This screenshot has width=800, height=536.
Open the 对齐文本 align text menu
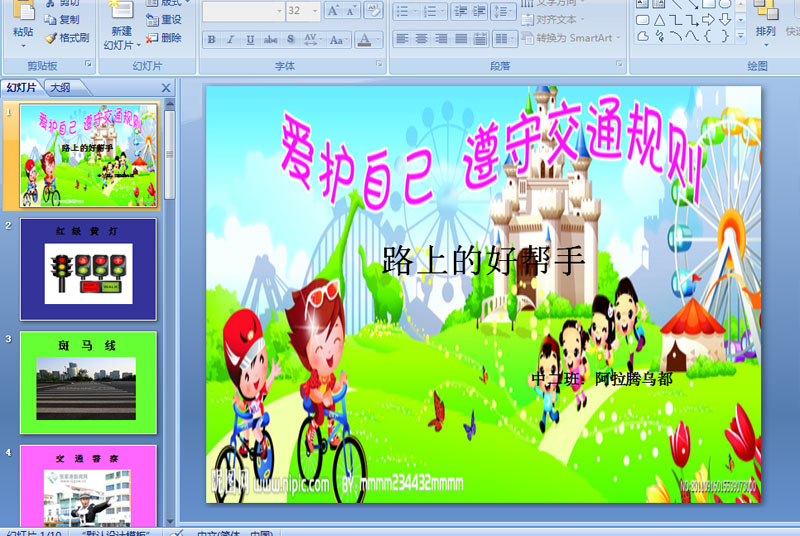coord(553,20)
